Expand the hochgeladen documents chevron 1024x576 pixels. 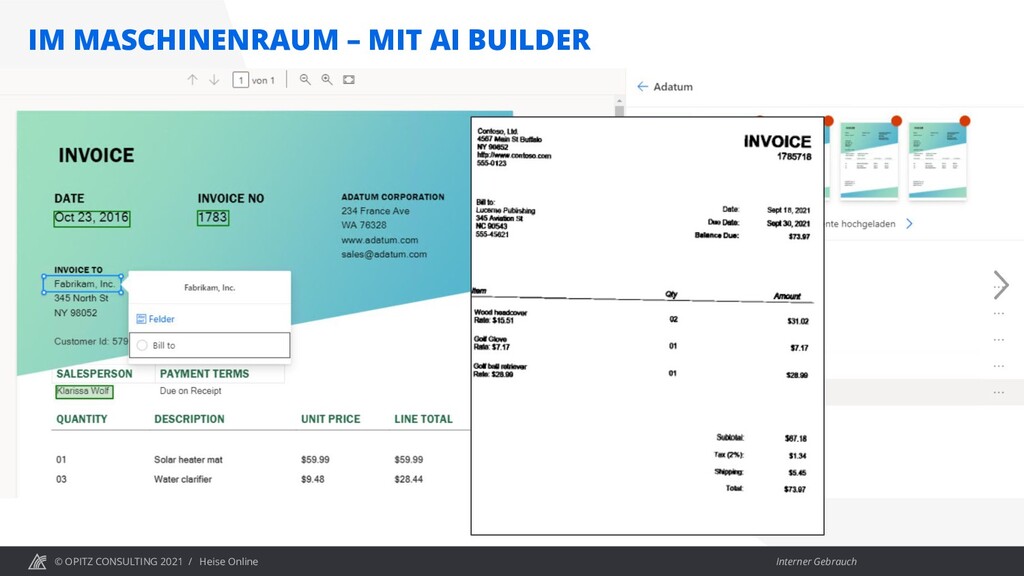[909, 223]
